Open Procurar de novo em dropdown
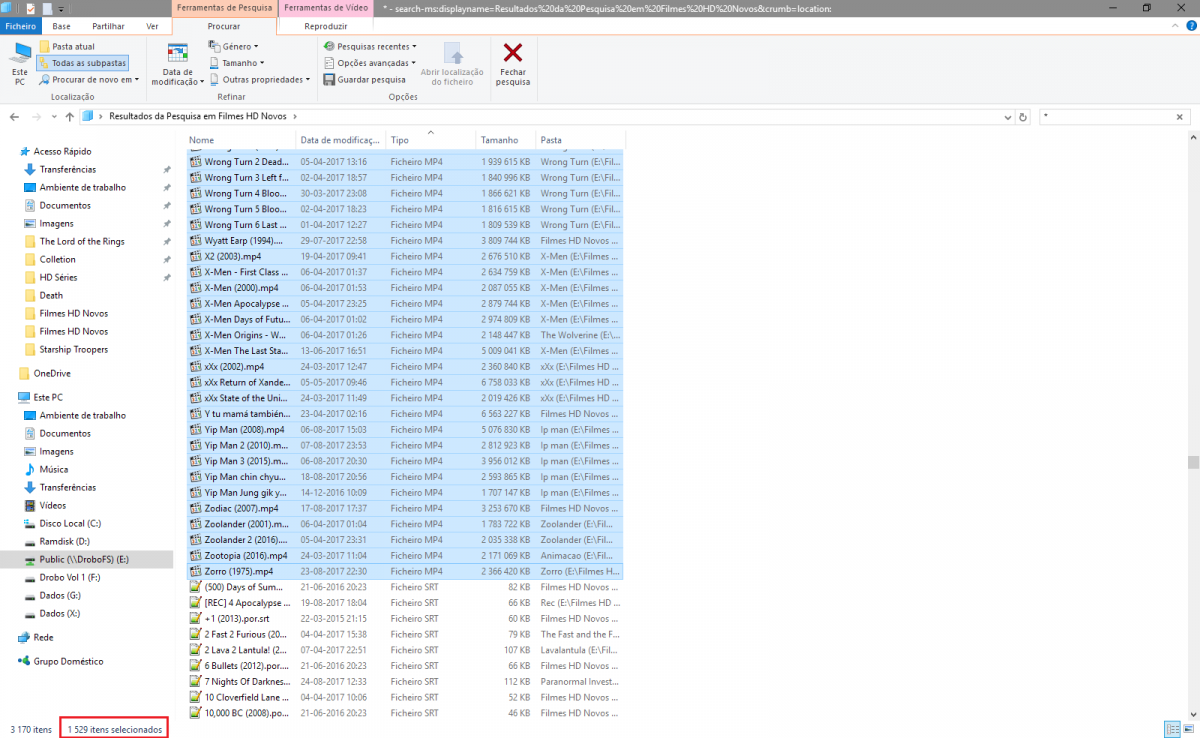1200x738 pixels. (x=89, y=80)
